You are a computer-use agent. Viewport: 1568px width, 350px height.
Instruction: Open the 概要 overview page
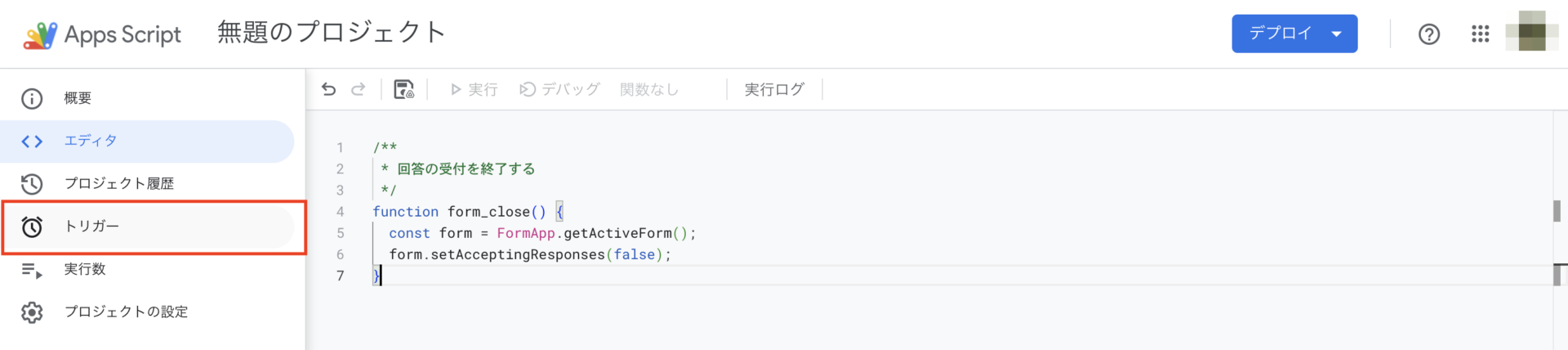pyautogui.click(x=78, y=98)
